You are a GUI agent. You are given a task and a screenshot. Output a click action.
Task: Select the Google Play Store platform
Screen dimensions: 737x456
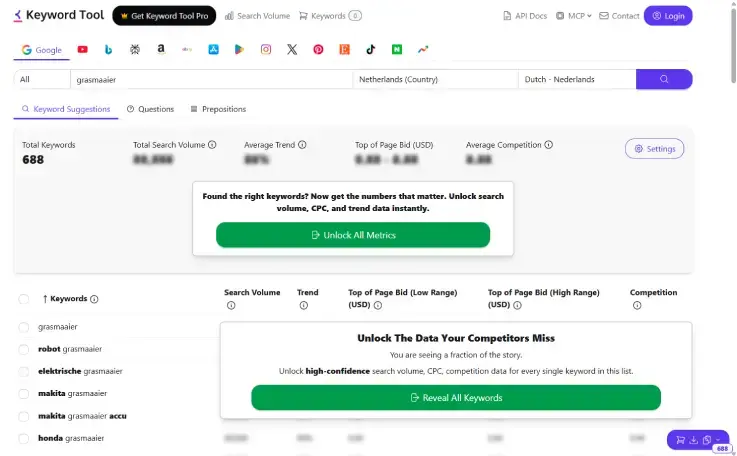(x=240, y=49)
